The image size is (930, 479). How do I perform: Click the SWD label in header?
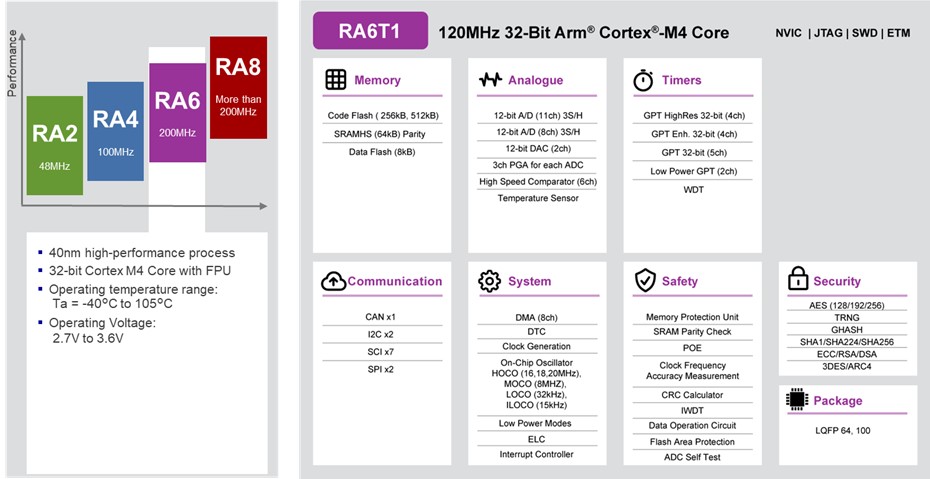pos(866,33)
